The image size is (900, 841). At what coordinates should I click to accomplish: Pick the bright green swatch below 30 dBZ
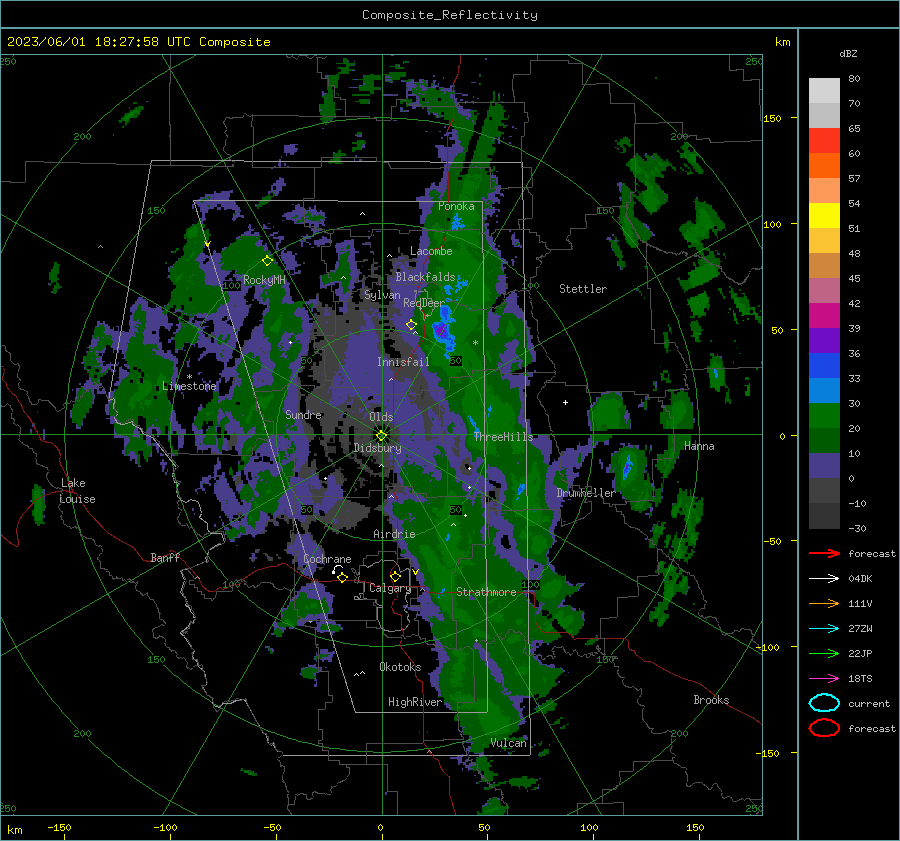824,416
